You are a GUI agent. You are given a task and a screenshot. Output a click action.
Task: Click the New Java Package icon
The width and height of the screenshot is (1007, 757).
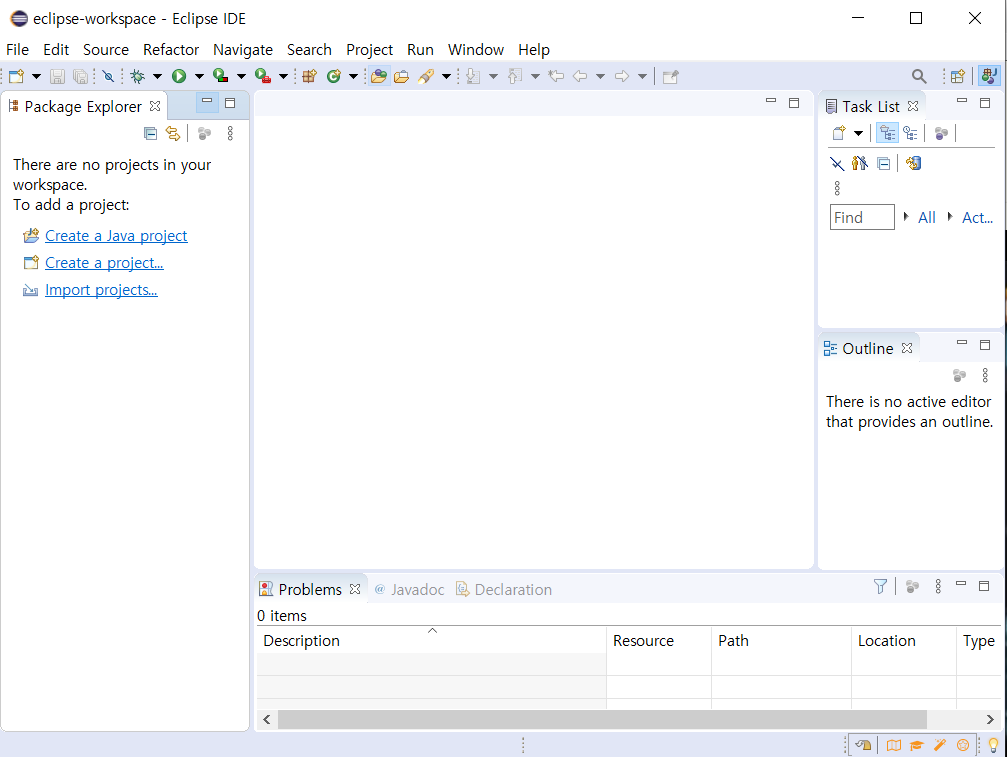[310, 76]
